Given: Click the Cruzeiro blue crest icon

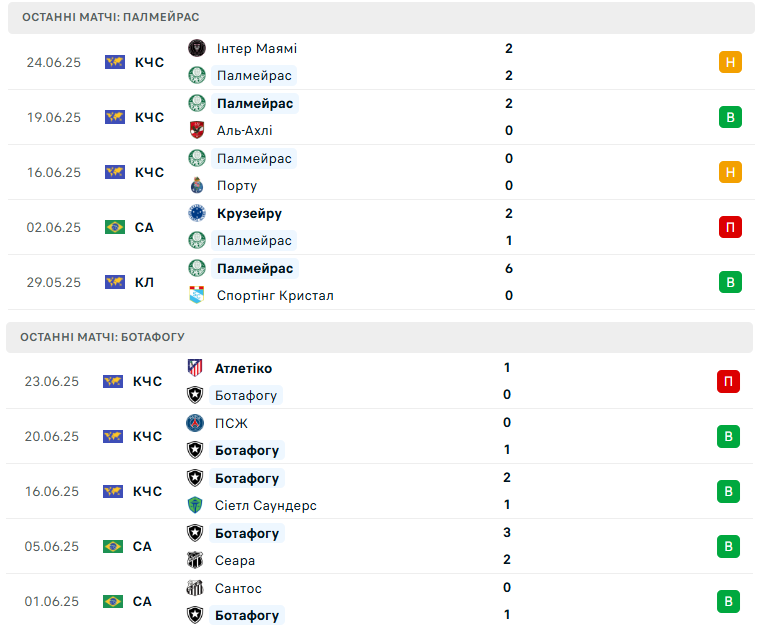Looking at the screenshot, I should pos(197,213).
